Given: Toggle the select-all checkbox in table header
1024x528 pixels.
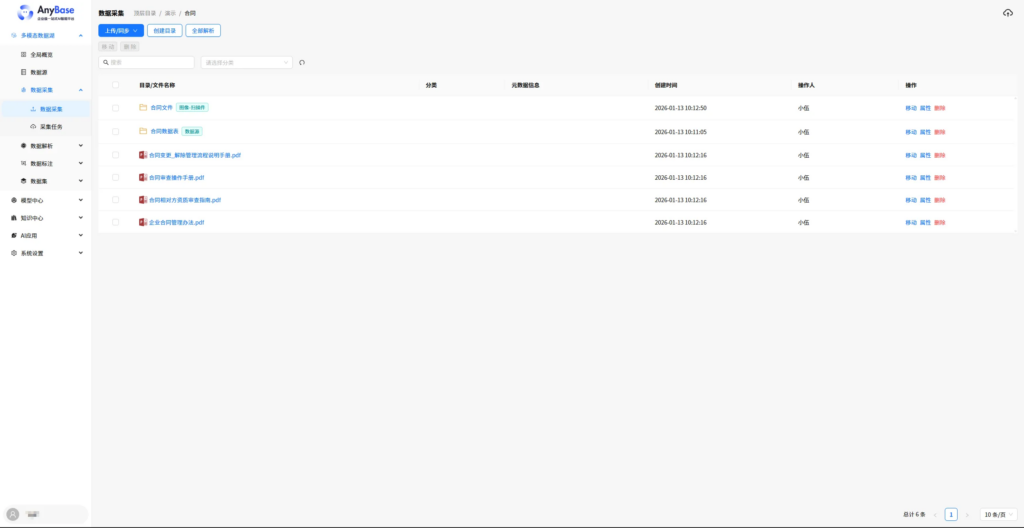Looking at the screenshot, I should pos(115,85).
